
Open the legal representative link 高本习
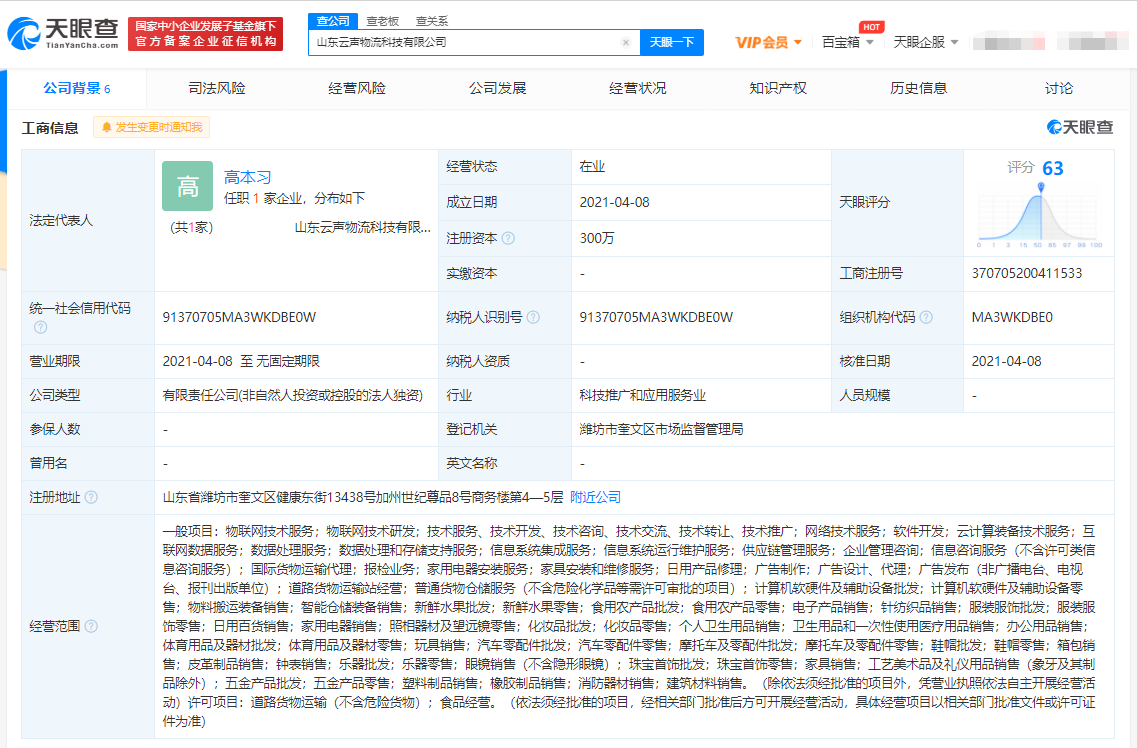click(247, 177)
